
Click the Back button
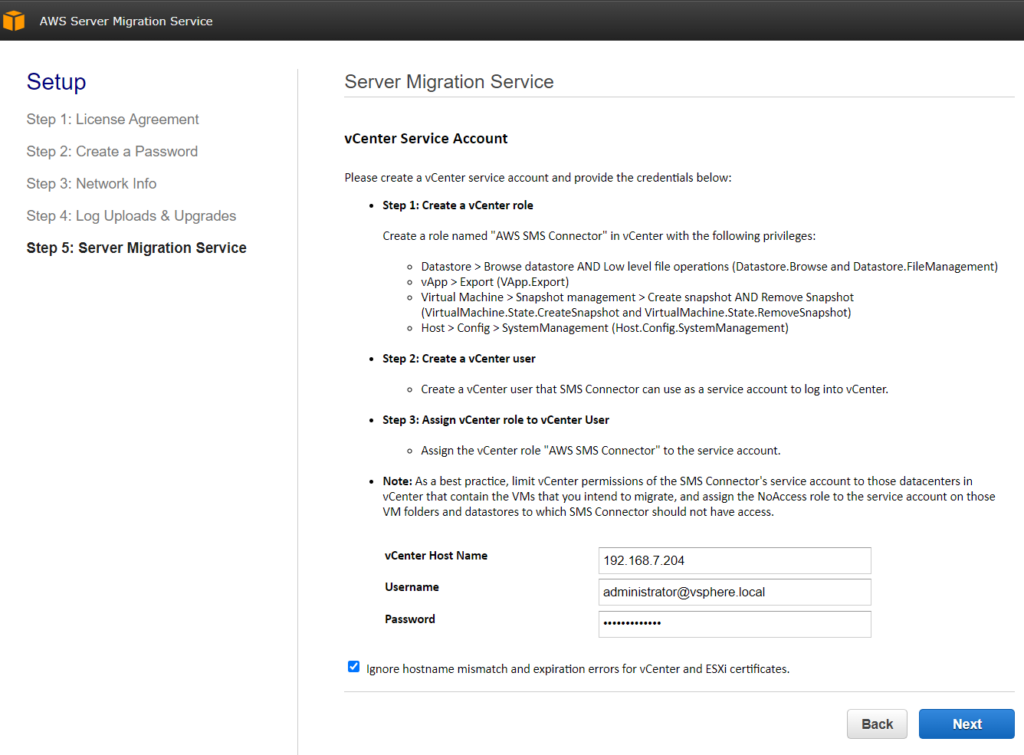pyautogui.click(x=877, y=724)
